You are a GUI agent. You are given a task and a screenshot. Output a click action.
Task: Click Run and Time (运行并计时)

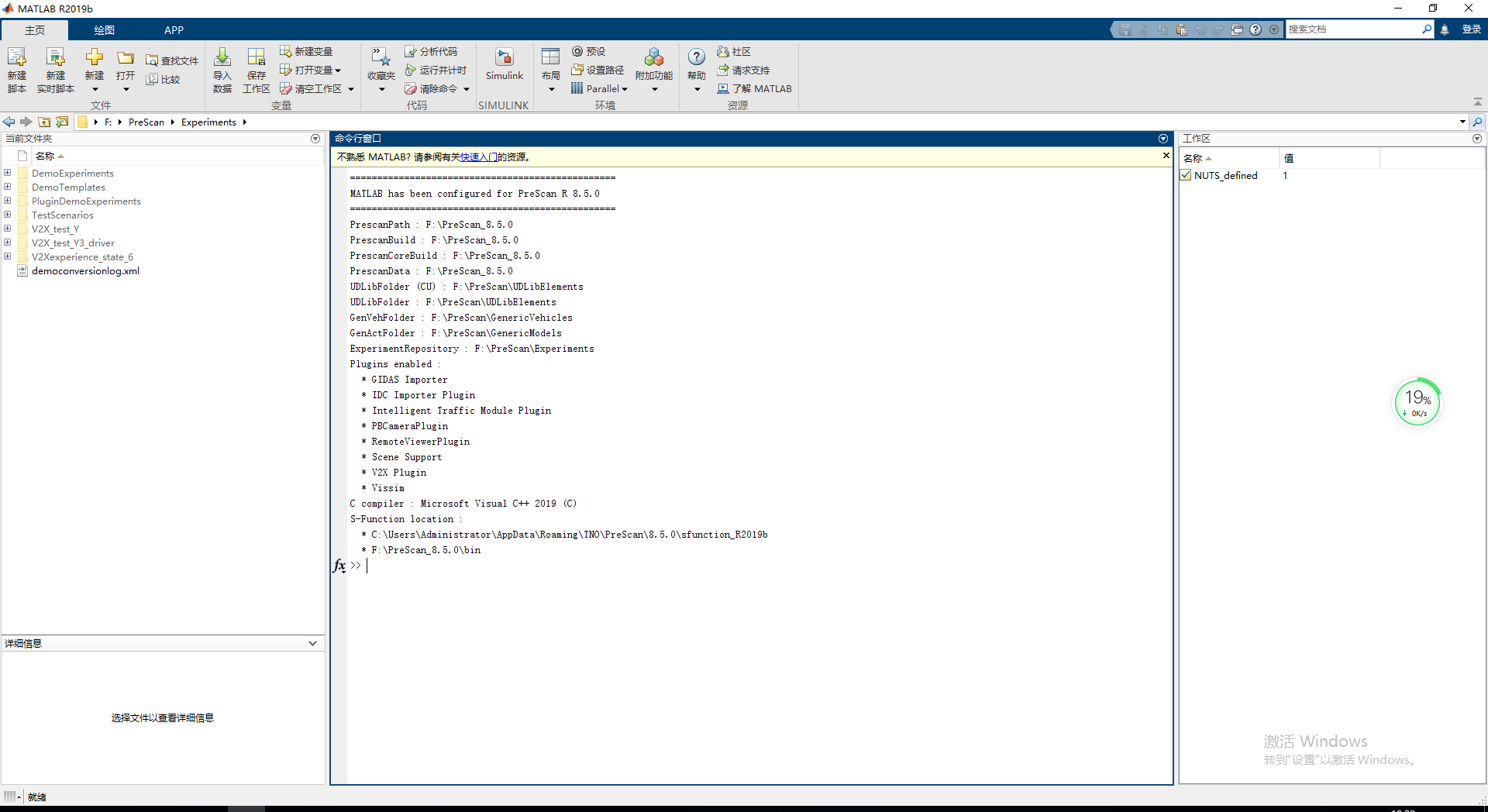(x=436, y=70)
